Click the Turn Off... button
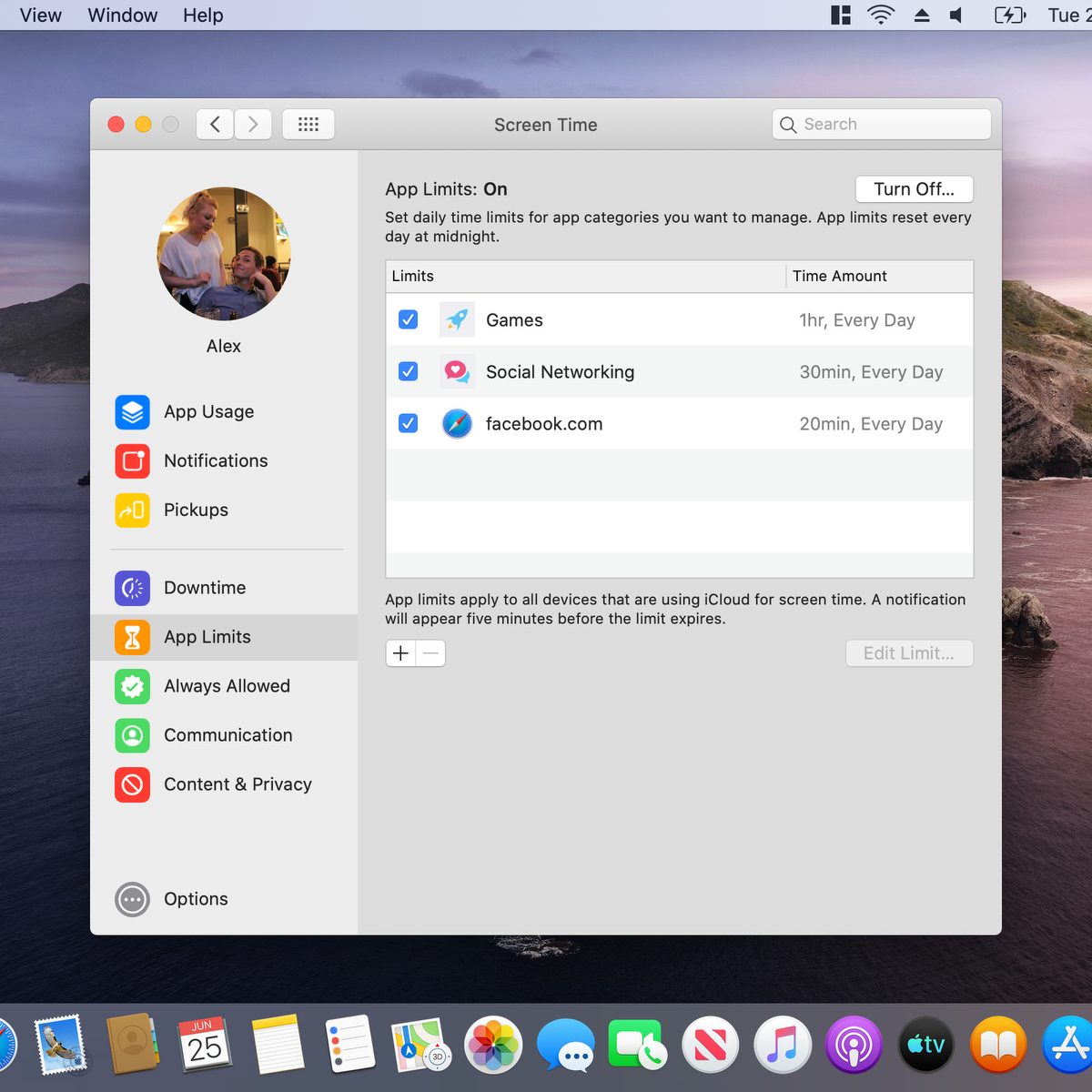The width and height of the screenshot is (1092, 1092). click(915, 189)
